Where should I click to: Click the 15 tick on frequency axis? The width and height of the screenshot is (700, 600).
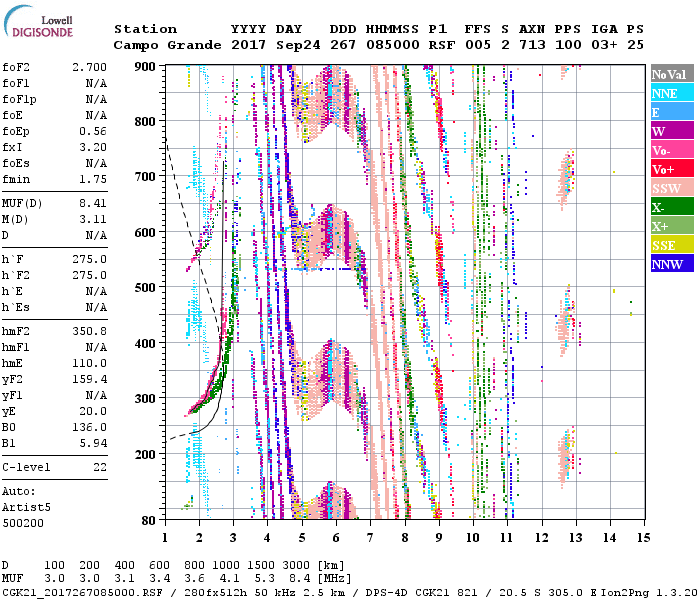click(x=643, y=537)
